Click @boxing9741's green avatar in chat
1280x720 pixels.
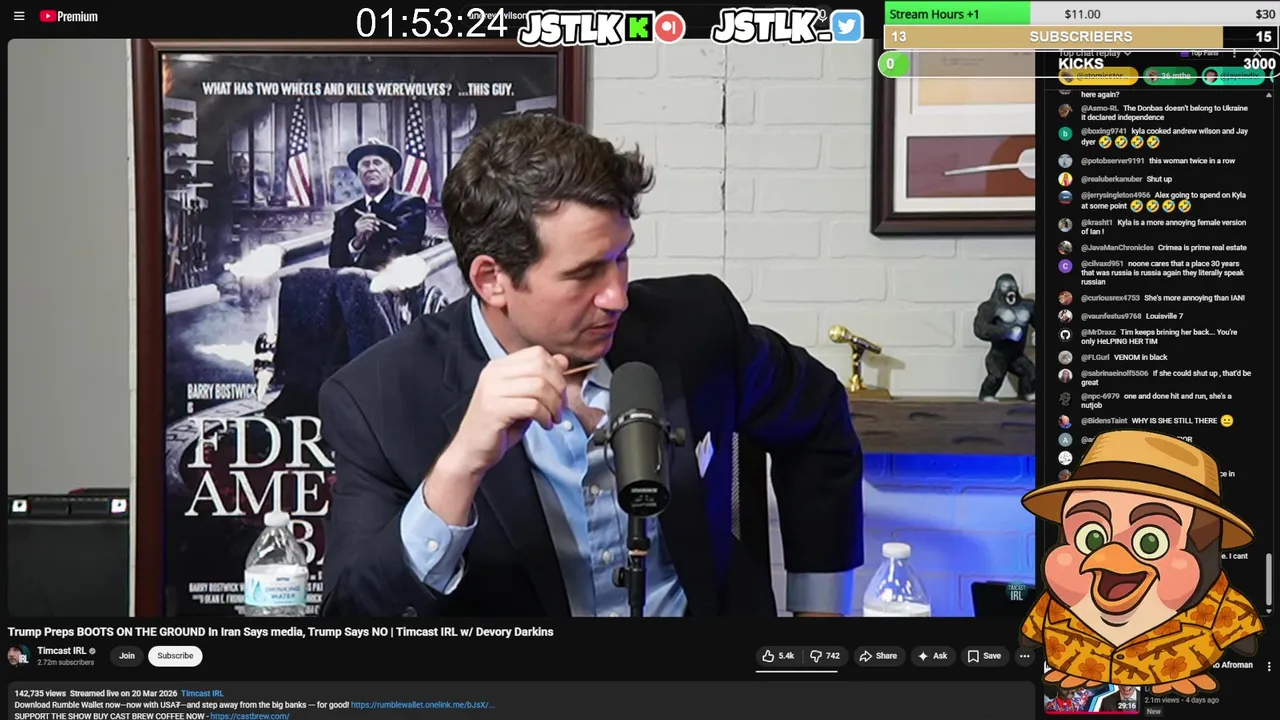1065,134
